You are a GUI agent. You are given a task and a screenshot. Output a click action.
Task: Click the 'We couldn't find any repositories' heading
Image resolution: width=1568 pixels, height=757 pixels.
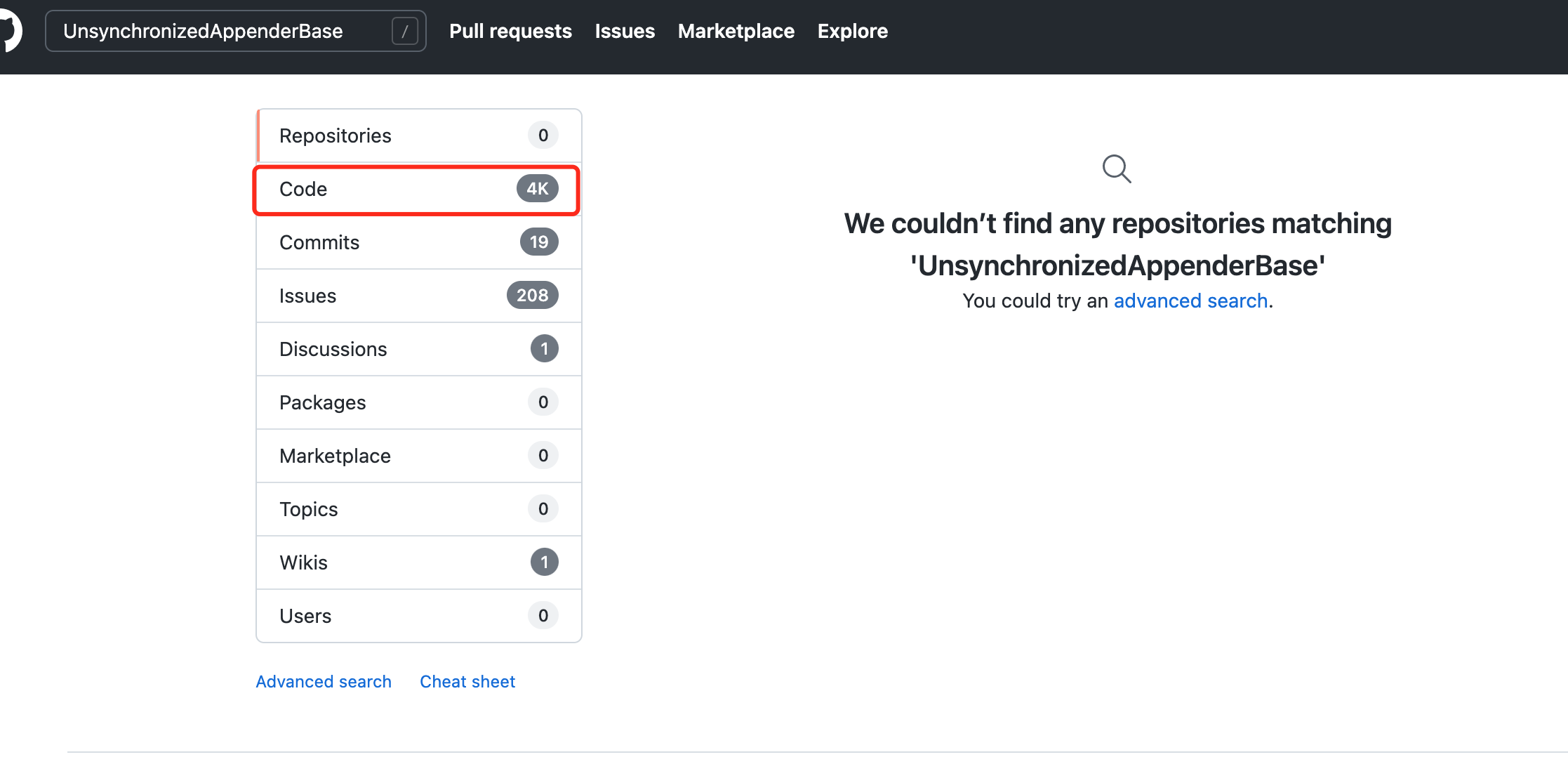pos(1117,244)
